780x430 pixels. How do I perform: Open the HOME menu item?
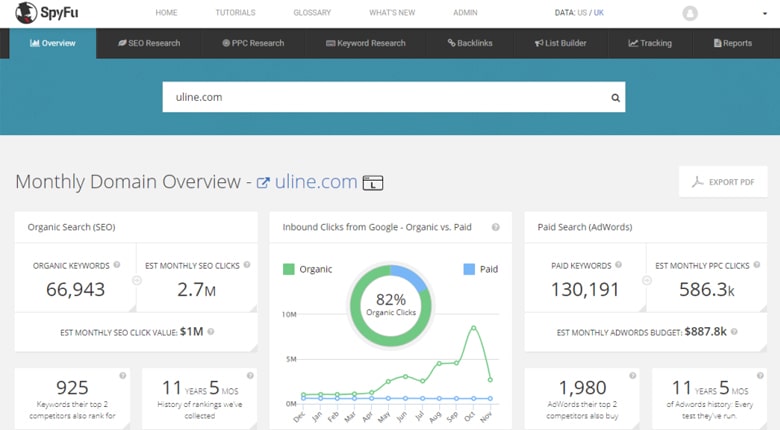point(166,12)
